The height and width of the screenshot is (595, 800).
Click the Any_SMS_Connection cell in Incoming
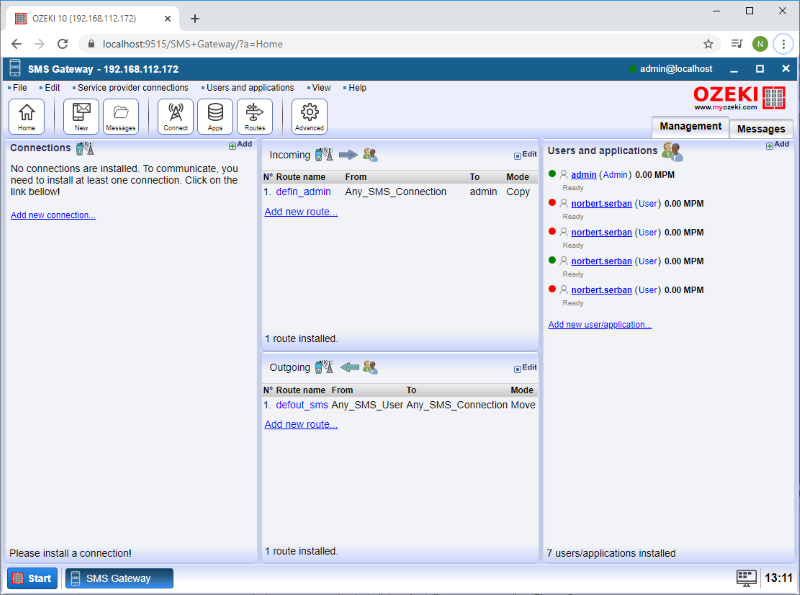click(x=395, y=192)
